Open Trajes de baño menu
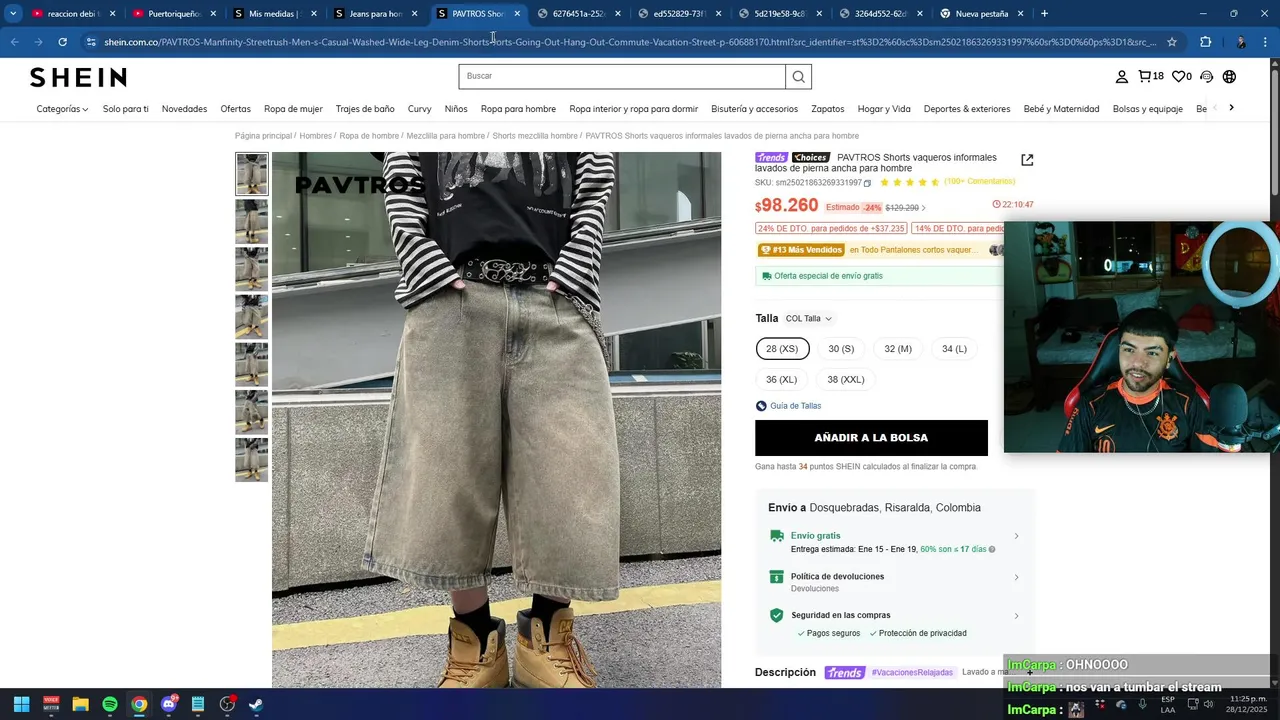Image resolution: width=1280 pixels, height=720 pixels. 365,109
